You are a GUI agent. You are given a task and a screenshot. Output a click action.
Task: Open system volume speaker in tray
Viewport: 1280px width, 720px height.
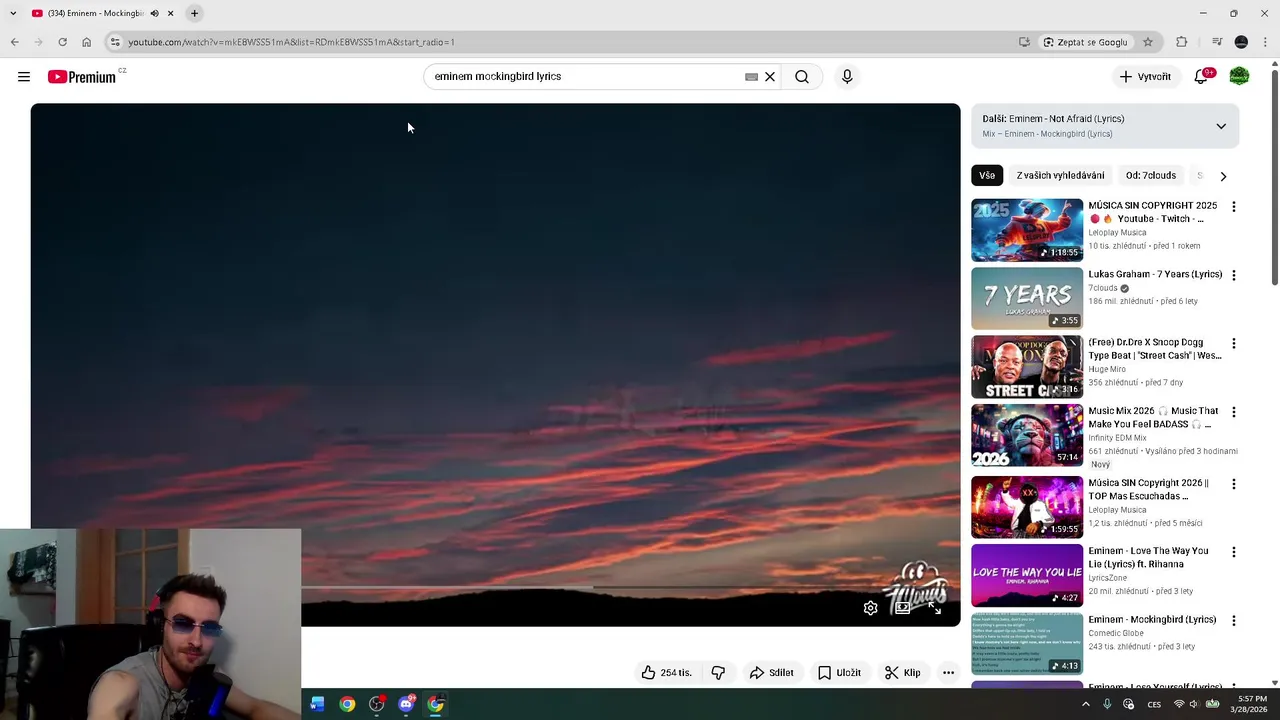tap(1195, 704)
